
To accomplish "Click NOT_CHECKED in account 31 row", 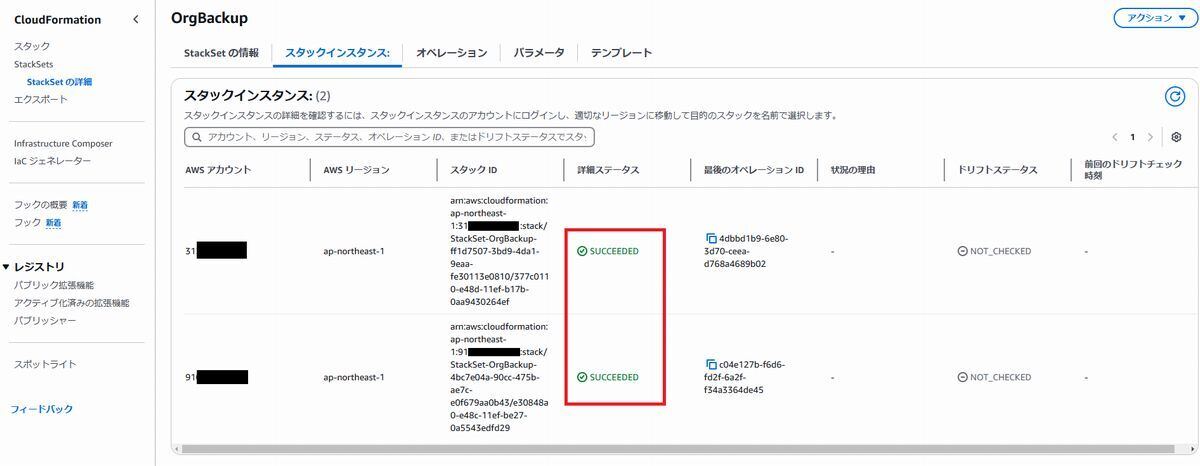I will [x=994, y=251].
